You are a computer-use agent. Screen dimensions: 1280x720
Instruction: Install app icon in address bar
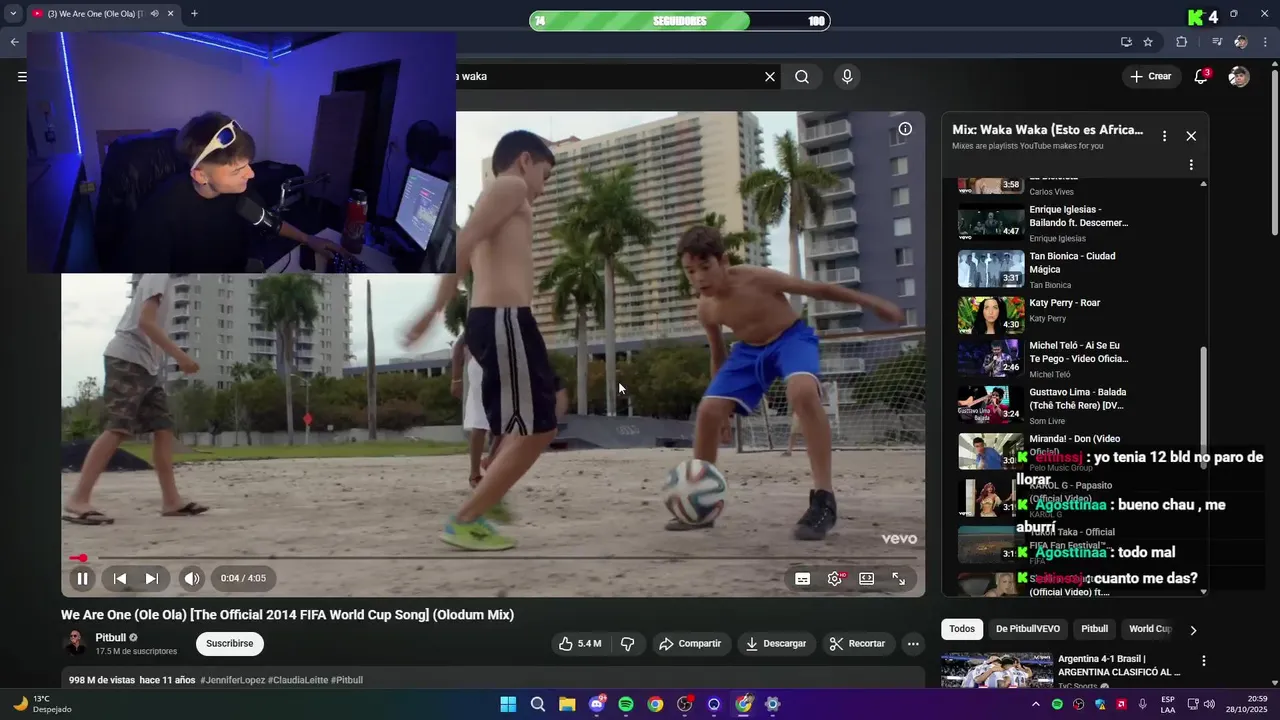1126,42
